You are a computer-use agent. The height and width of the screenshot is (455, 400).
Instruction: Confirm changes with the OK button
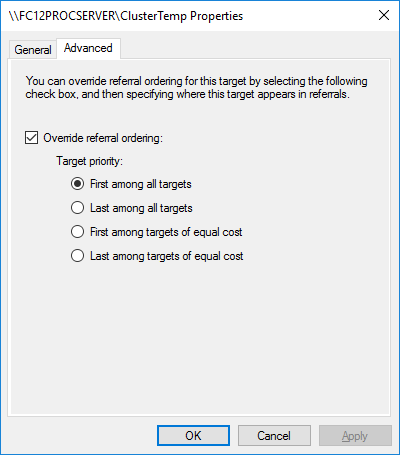click(193, 436)
